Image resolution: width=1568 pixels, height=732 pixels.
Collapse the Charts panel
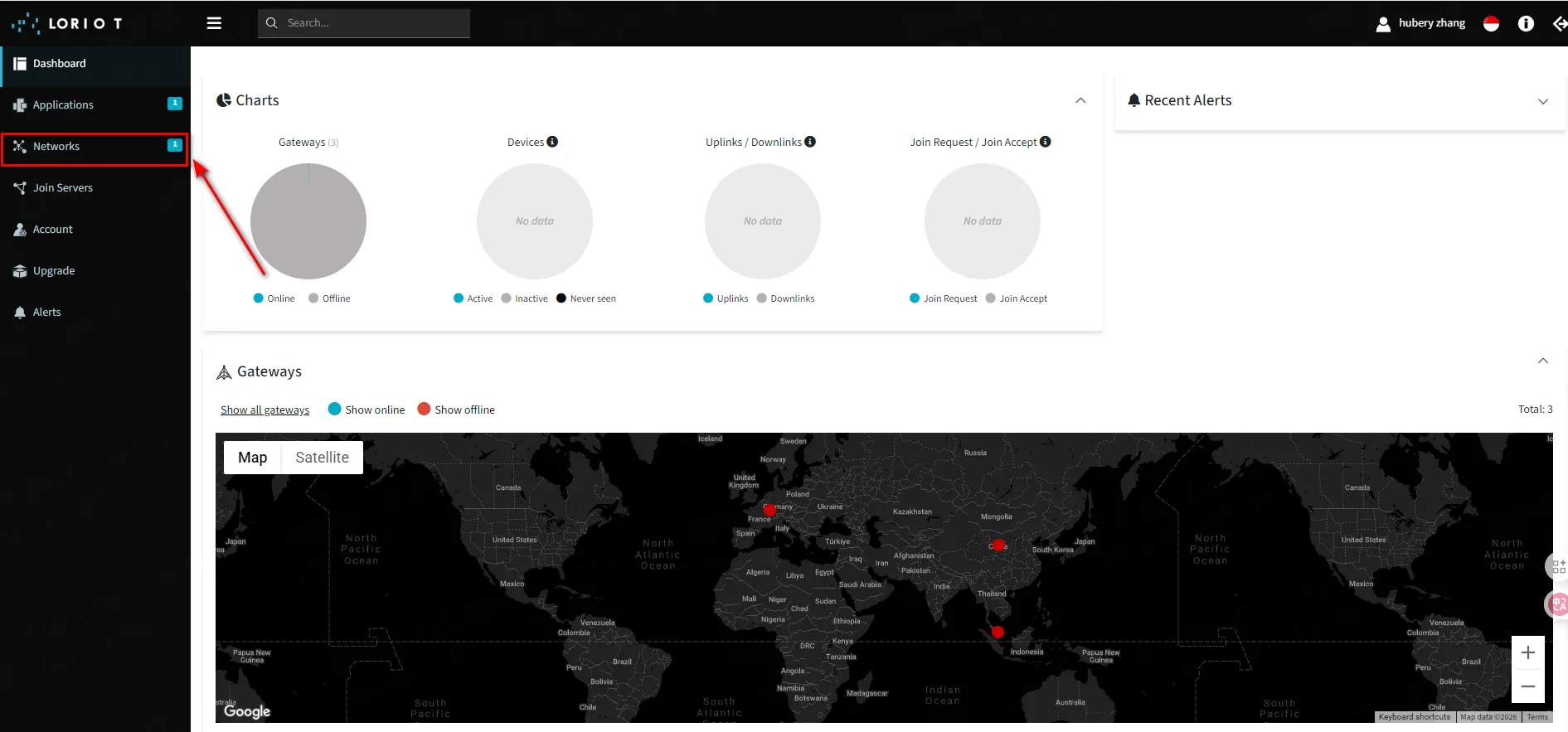pos(1080,100)
